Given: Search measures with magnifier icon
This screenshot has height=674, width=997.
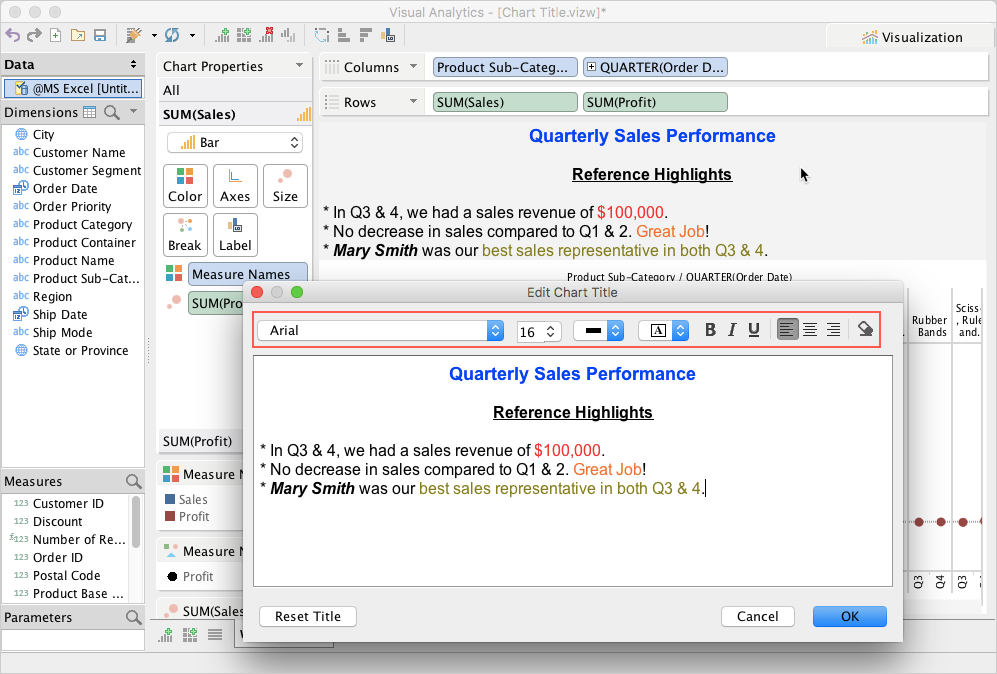Looking at the screenshot, I should [134, 481].
